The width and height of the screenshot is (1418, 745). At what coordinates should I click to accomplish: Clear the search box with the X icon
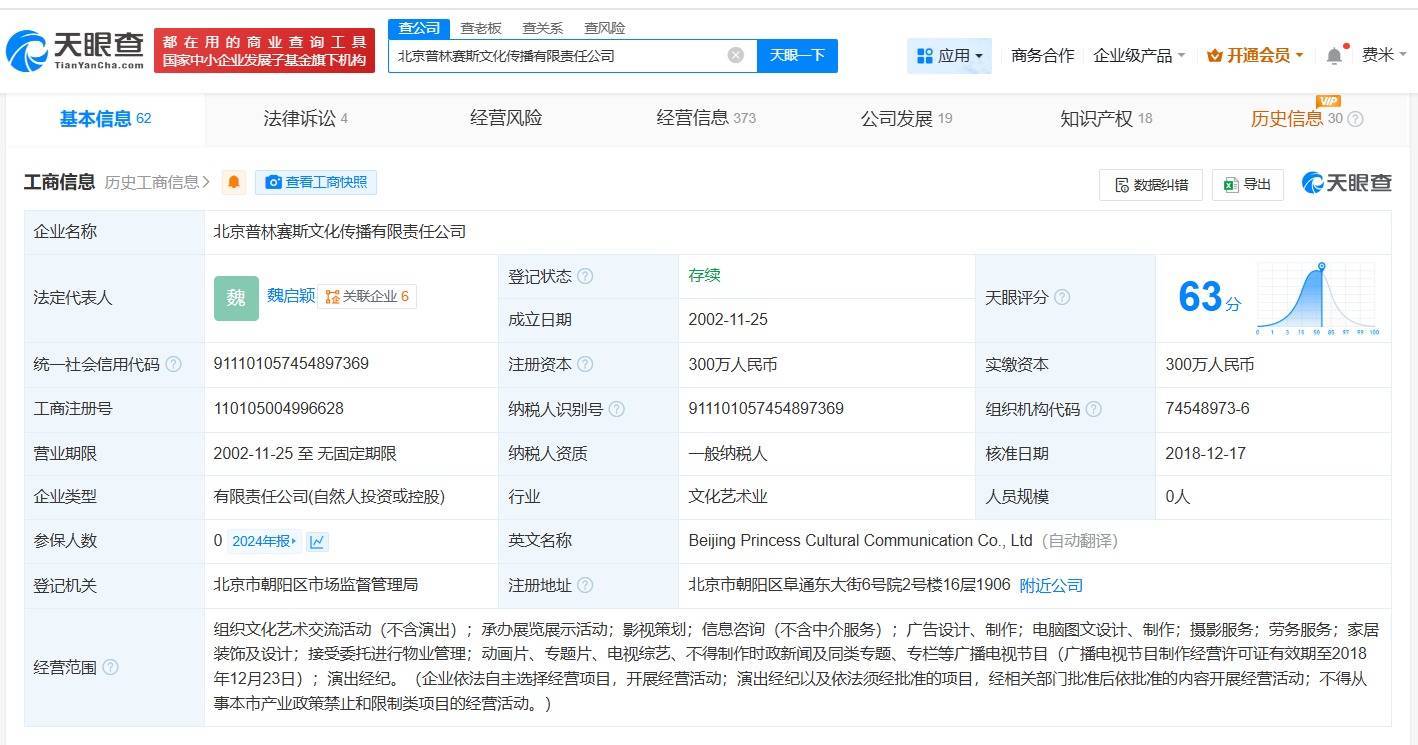[736, 55]
